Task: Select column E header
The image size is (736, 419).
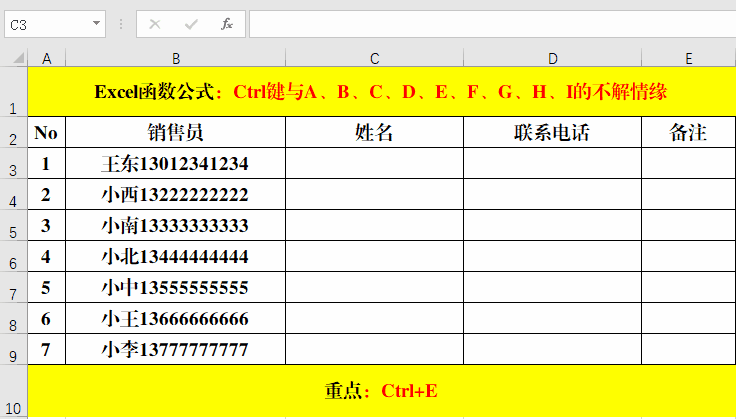Action: click(689, 58)
